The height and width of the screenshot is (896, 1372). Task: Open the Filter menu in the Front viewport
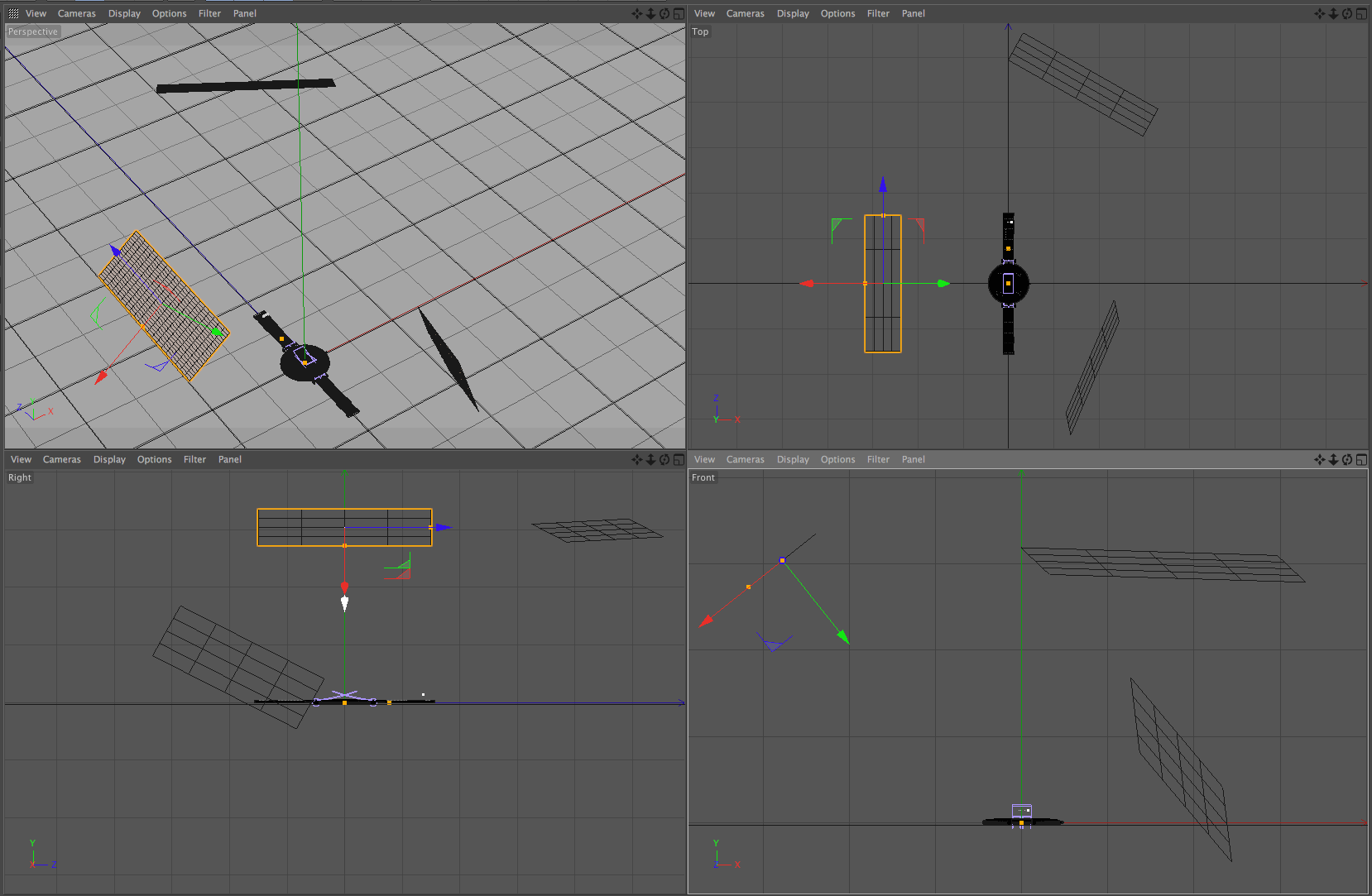pyautogui.click(x=878, y=459)
